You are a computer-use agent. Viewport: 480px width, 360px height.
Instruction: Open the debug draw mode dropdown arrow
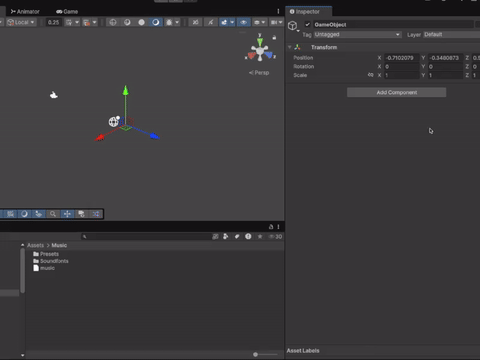pyautogui.click(x=177, y=22)
